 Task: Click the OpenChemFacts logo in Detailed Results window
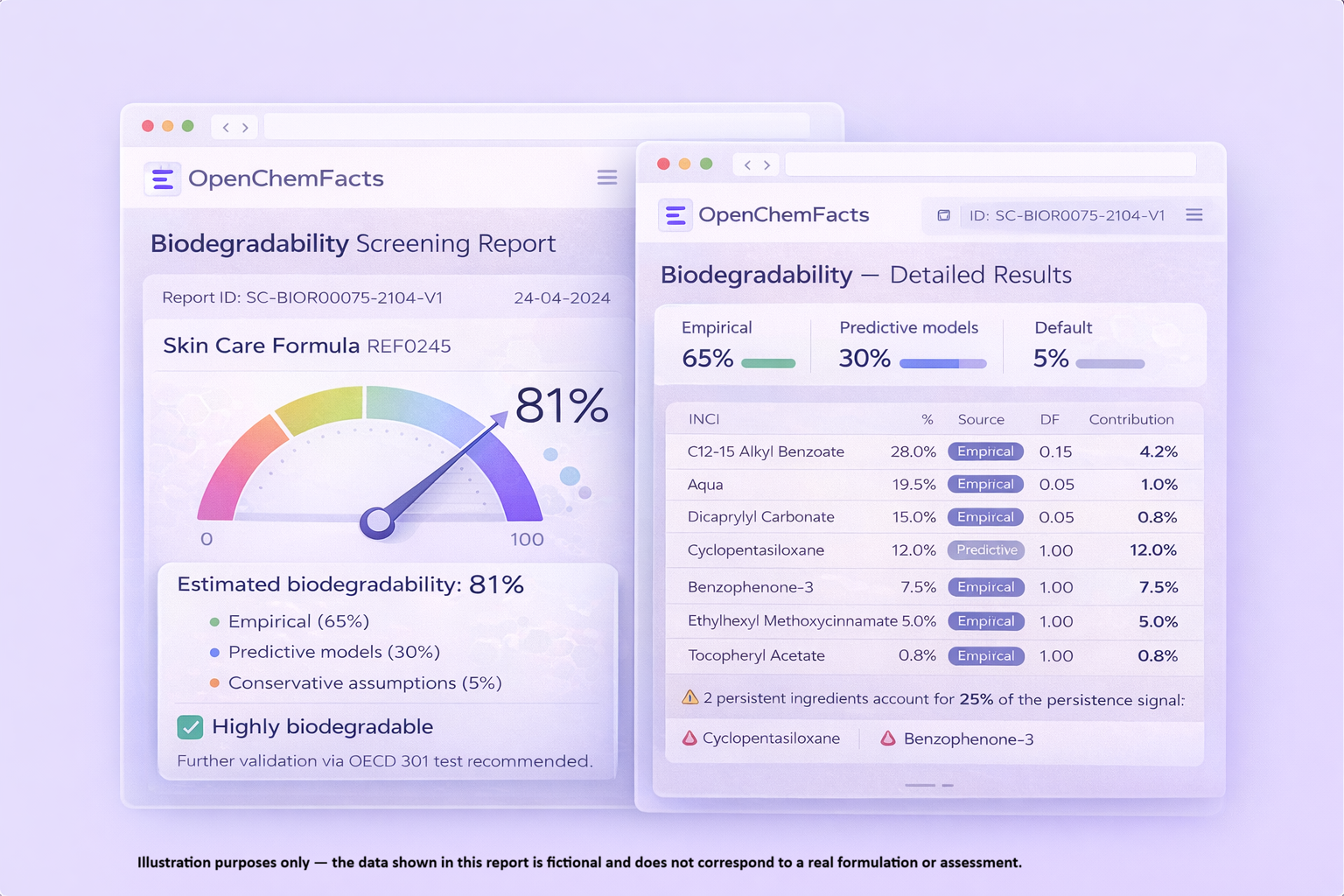pos(675,215)
